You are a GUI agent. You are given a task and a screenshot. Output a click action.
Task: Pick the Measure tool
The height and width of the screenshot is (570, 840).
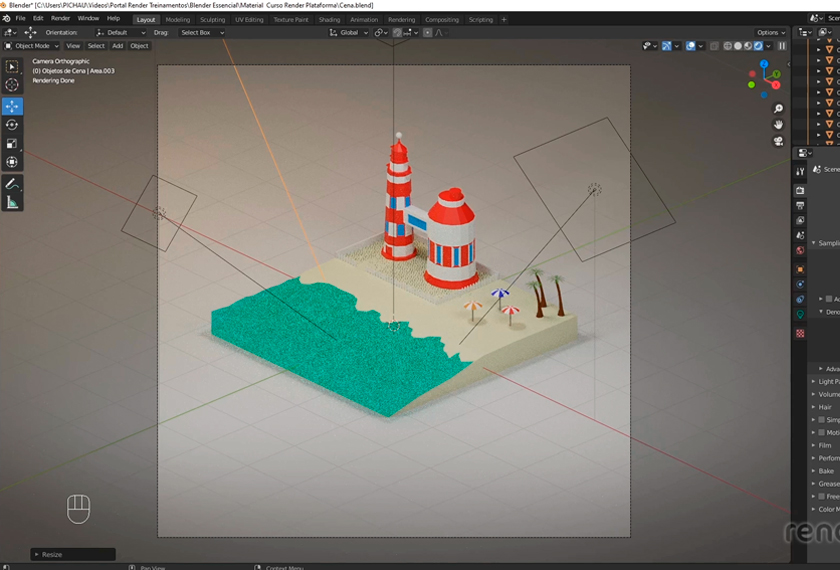coord(12,202)
